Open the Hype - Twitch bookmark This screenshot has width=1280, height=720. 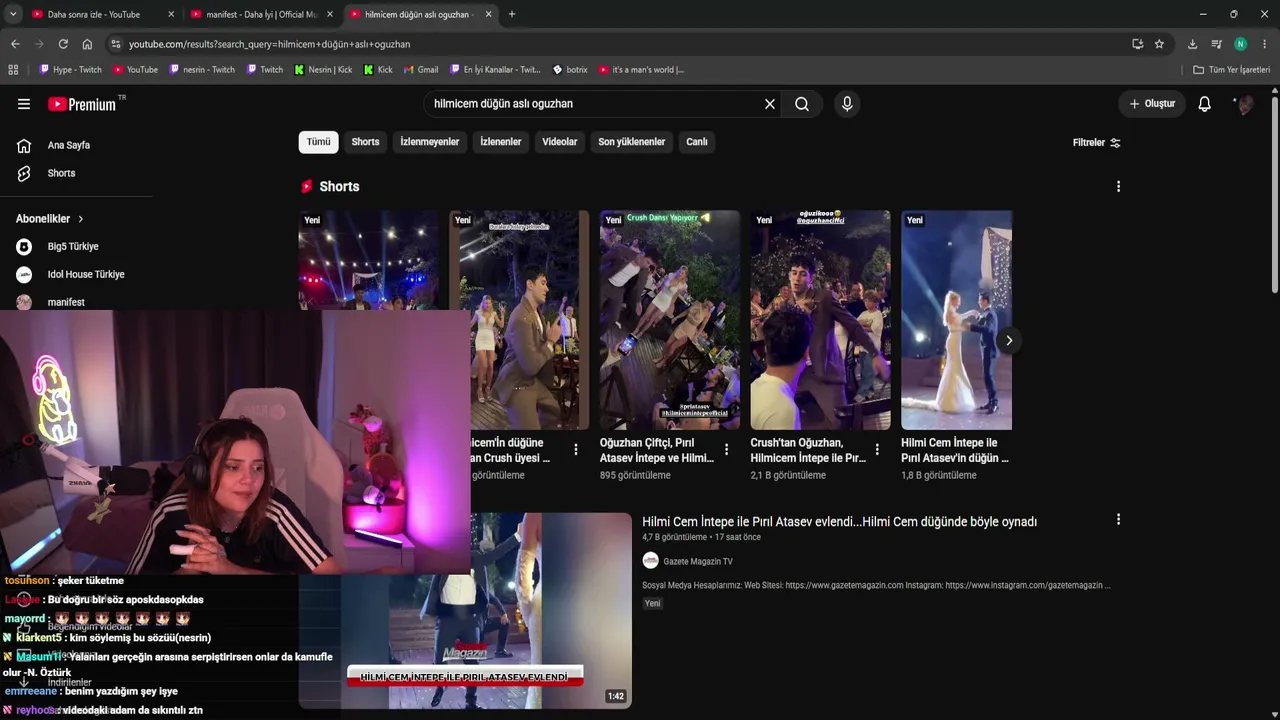click(x=70, y=70)
